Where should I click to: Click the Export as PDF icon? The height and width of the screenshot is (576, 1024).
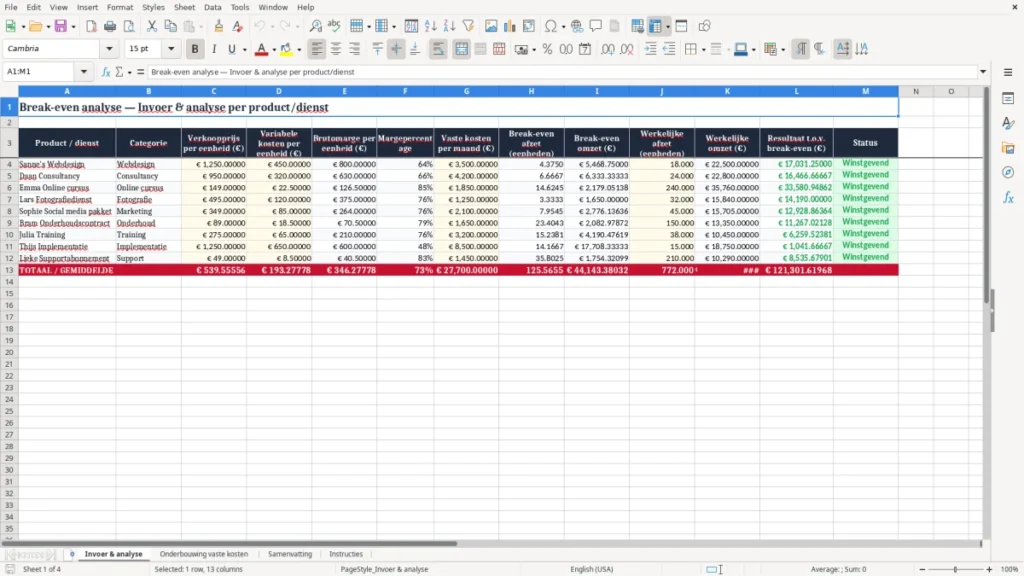tap(91, 26)
